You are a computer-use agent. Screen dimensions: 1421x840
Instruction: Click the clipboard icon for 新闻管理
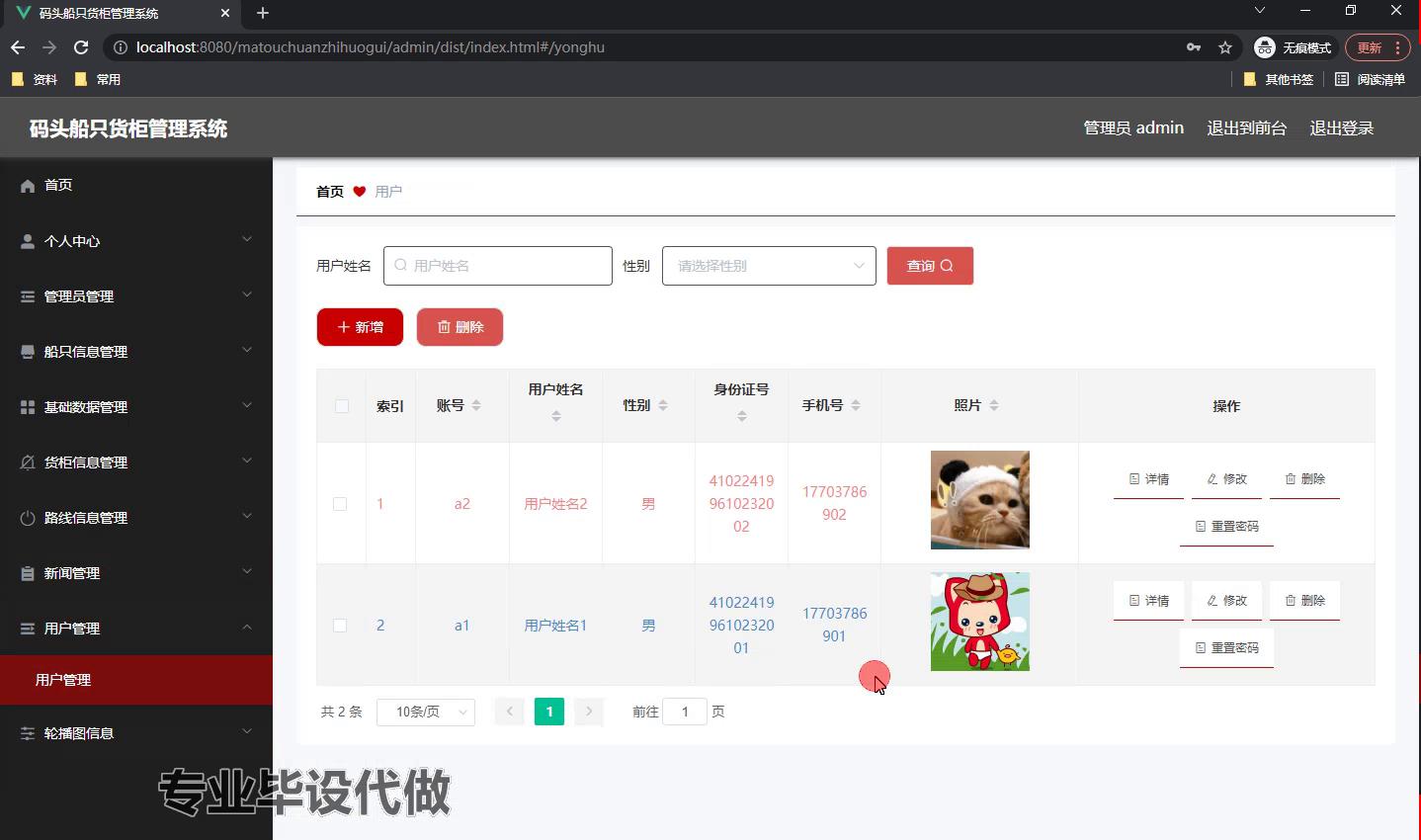coord(28,573)
